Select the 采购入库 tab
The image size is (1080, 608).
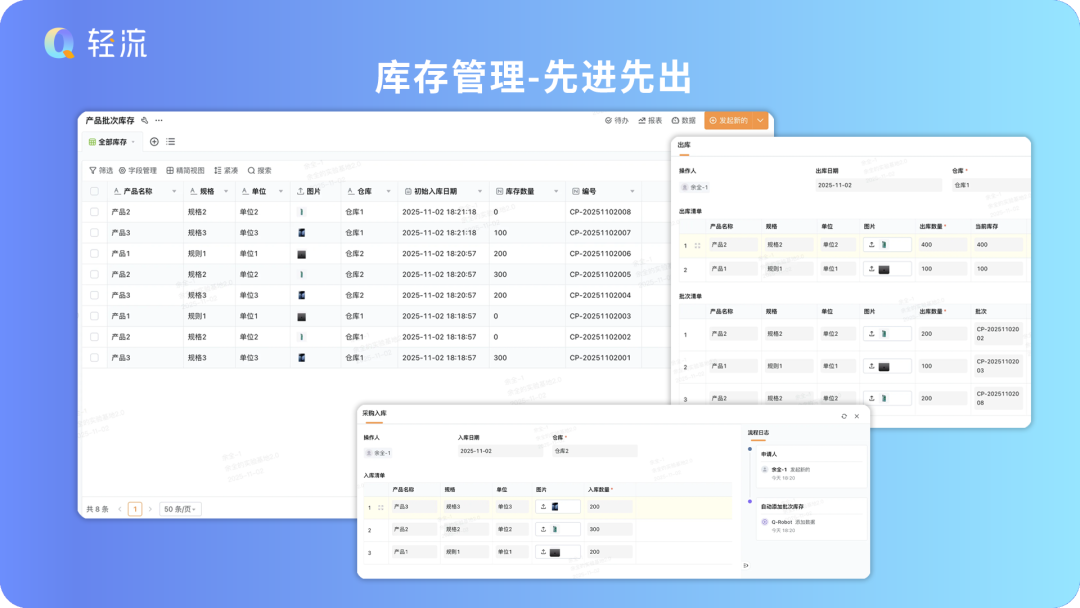click(x=375, y=413)
